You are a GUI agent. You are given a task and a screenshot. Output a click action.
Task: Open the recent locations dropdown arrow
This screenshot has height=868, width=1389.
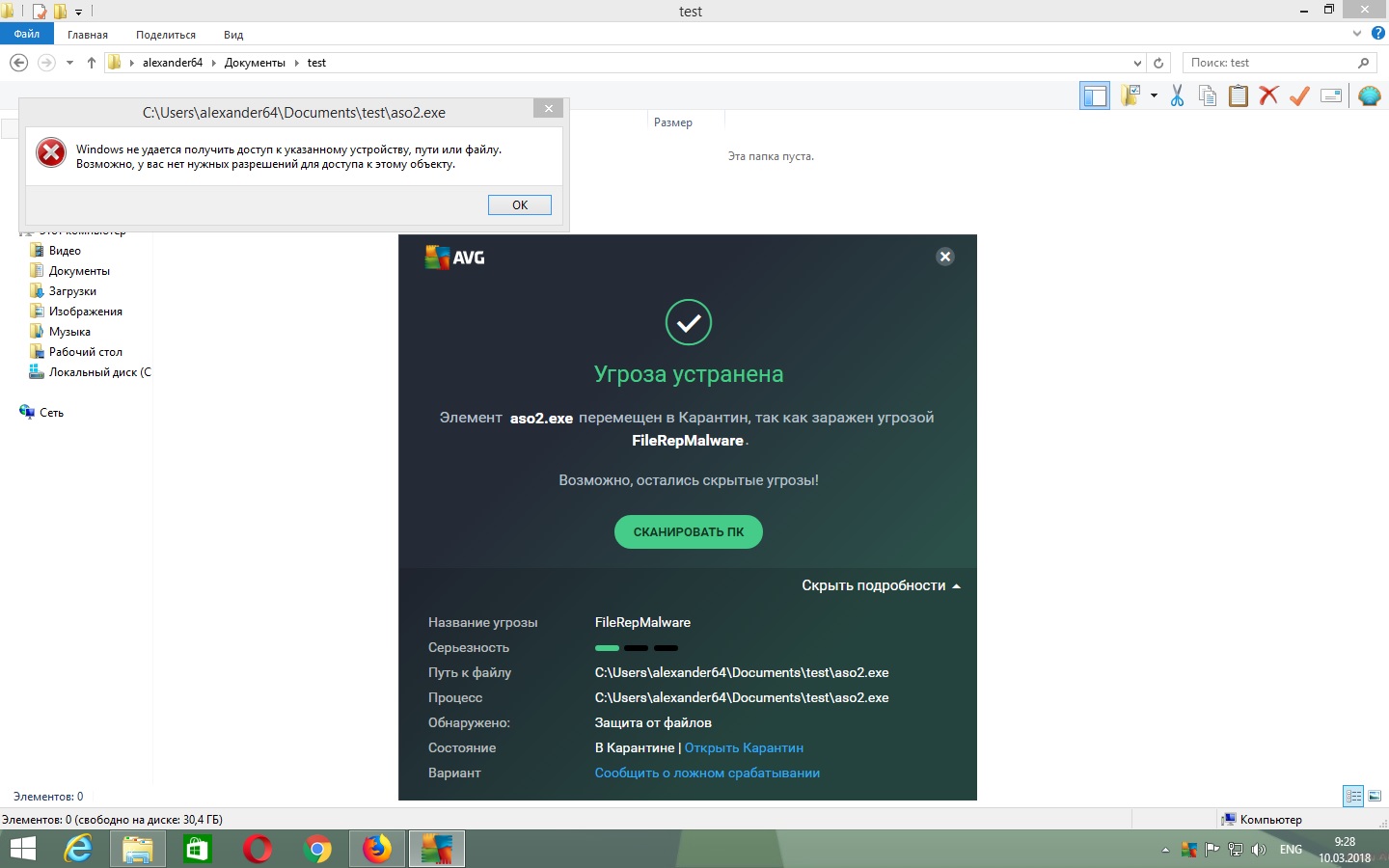point(69,63)
